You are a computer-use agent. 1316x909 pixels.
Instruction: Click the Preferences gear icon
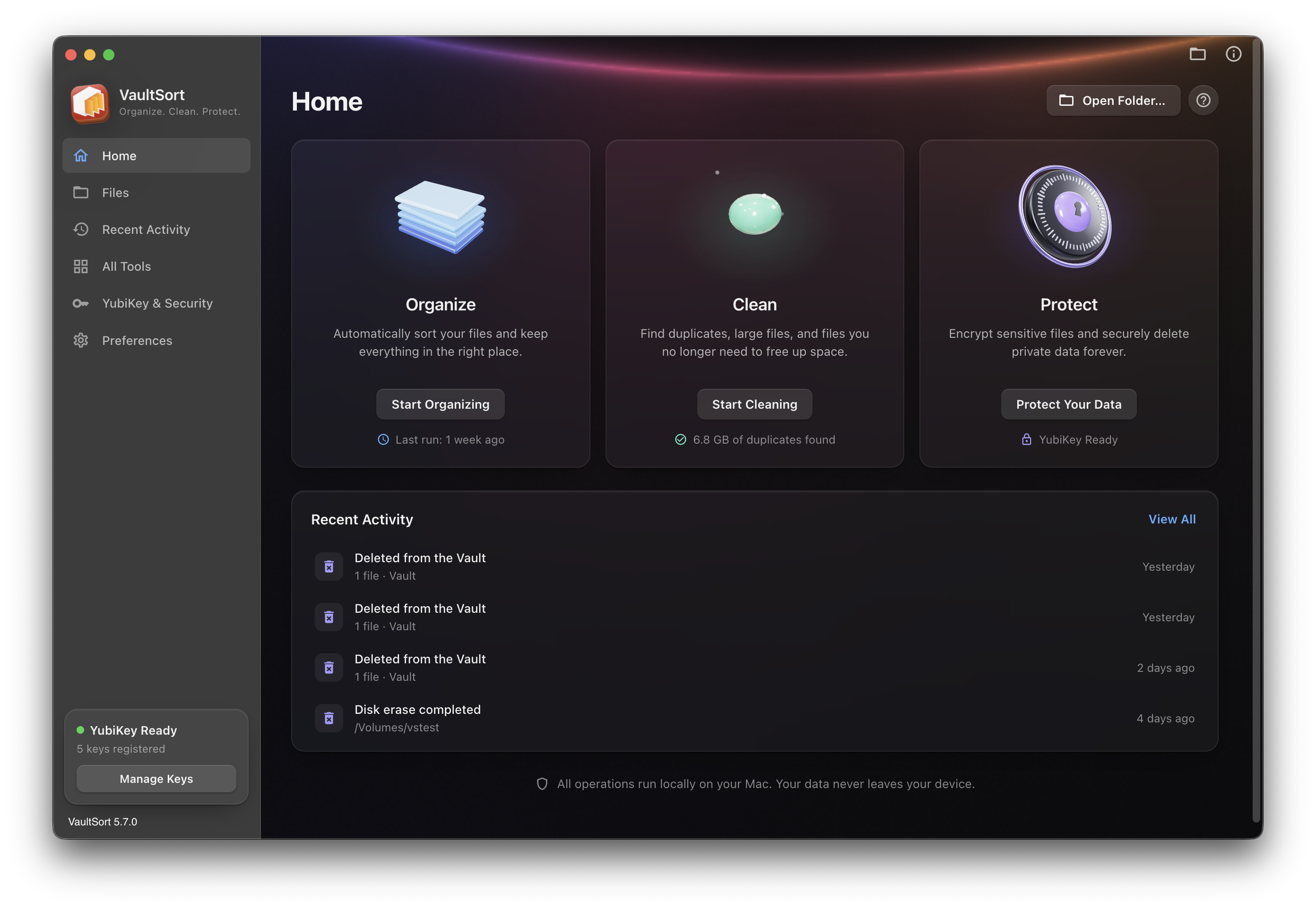click(81, 341)
